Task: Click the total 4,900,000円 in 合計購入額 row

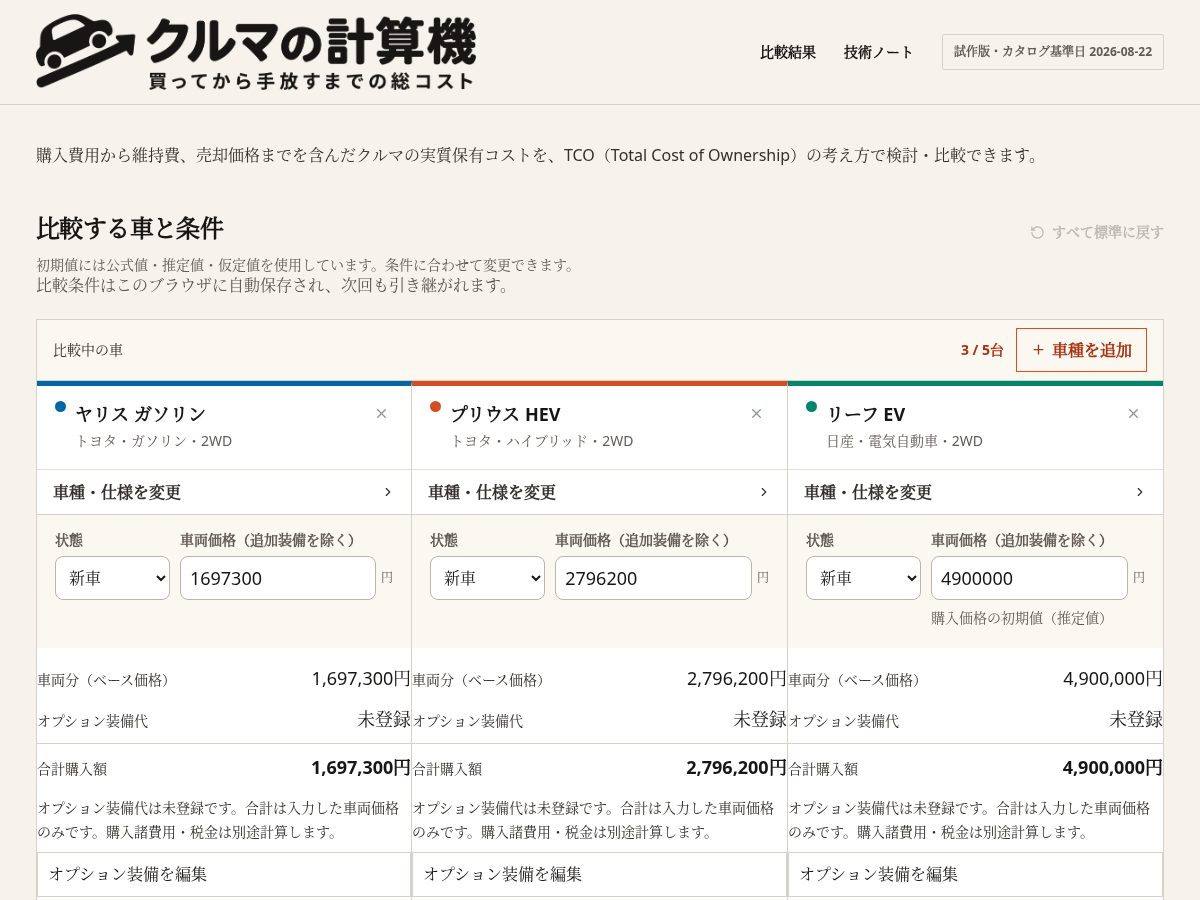Action: coord(1112,768)
